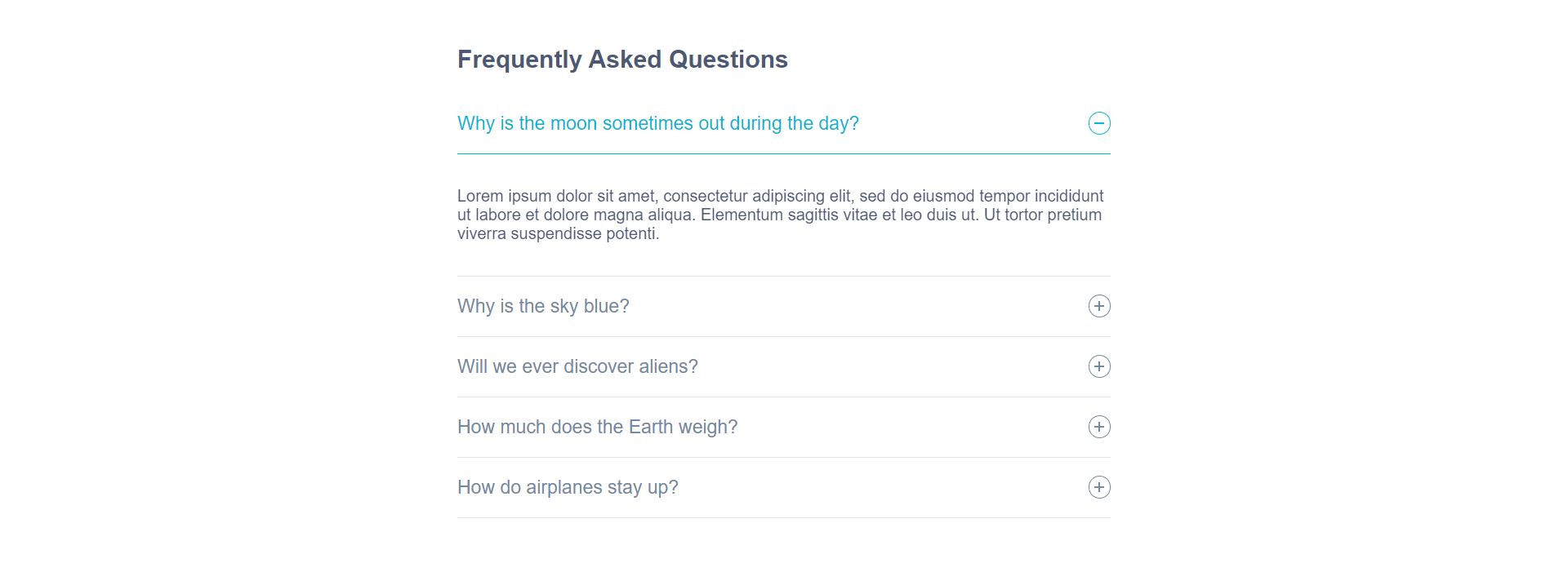1568x572 pixels.
Task: Click the divider line below the airplanes question
Action: pos(783,517)
